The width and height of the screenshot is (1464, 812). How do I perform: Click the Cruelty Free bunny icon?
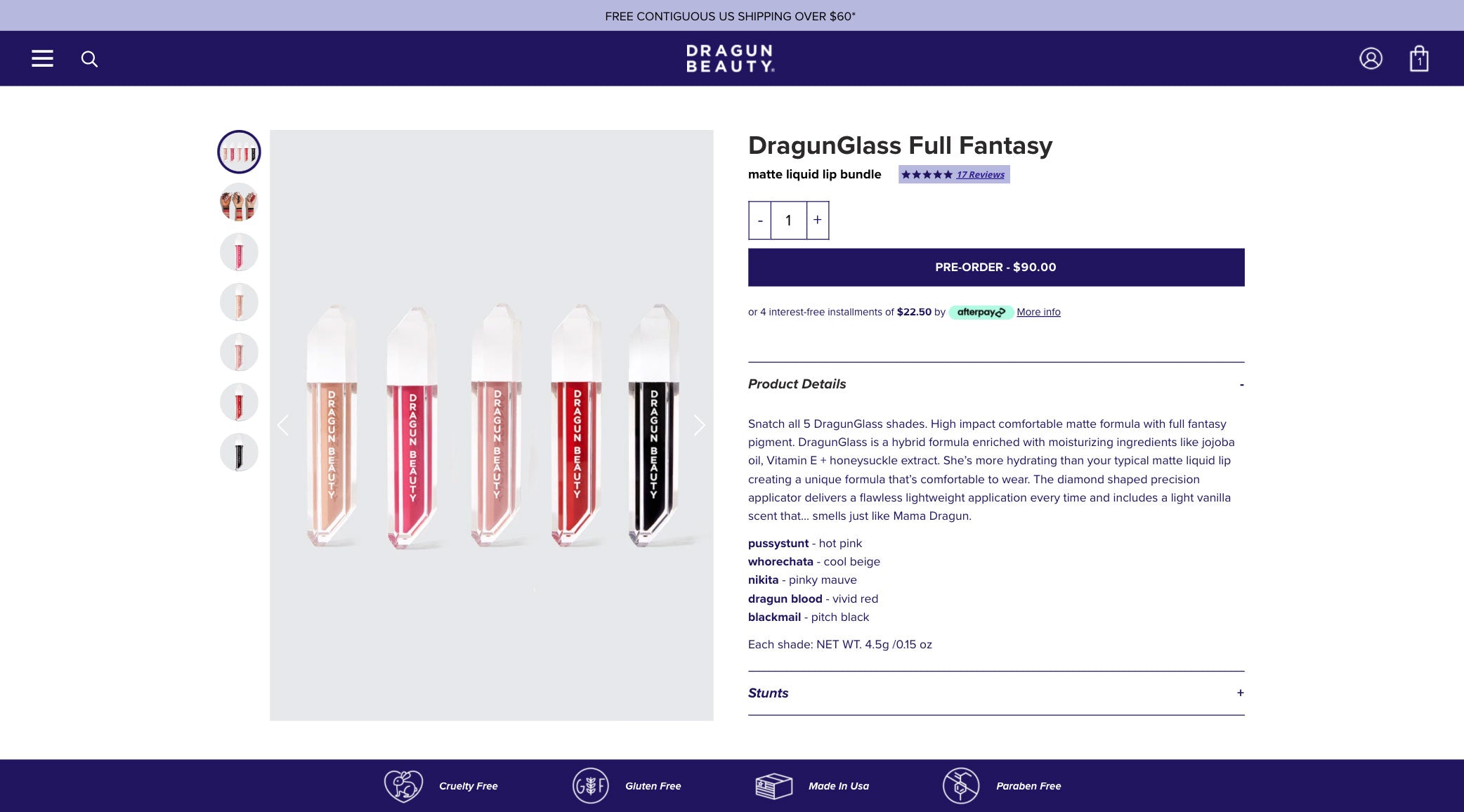click(403, 785)
